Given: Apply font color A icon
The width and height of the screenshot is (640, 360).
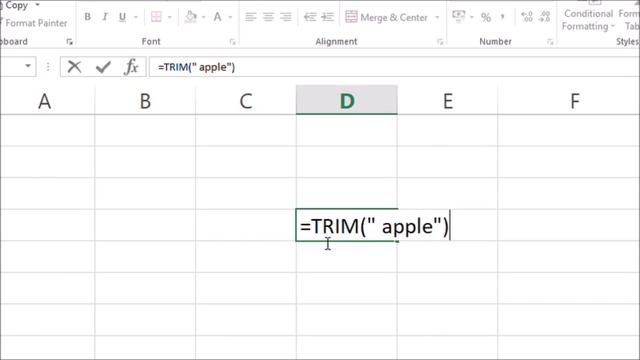Looking at the screenshot, I should [x=218, y=17].
